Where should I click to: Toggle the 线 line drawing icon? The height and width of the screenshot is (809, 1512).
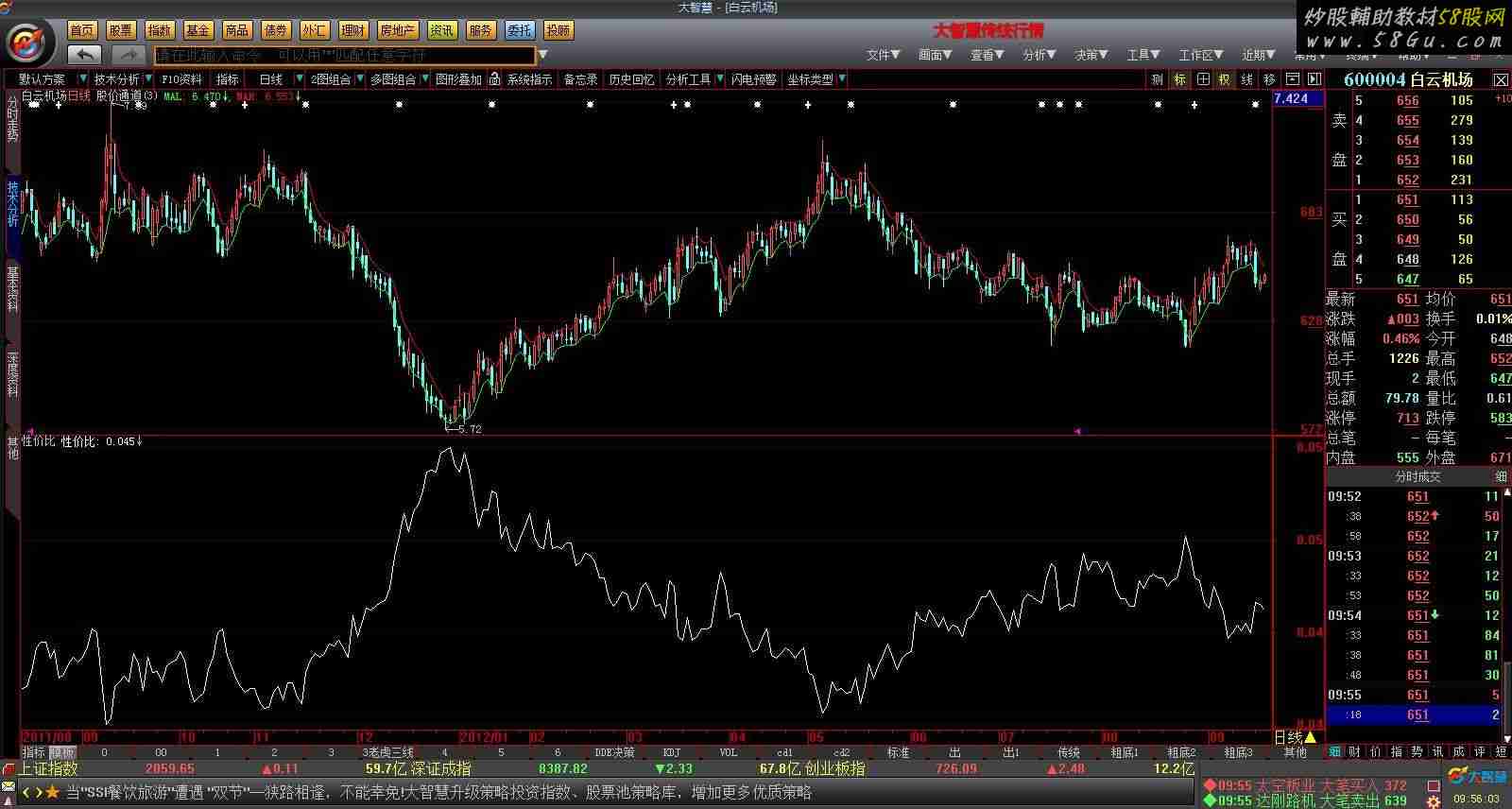point(1247,79)
